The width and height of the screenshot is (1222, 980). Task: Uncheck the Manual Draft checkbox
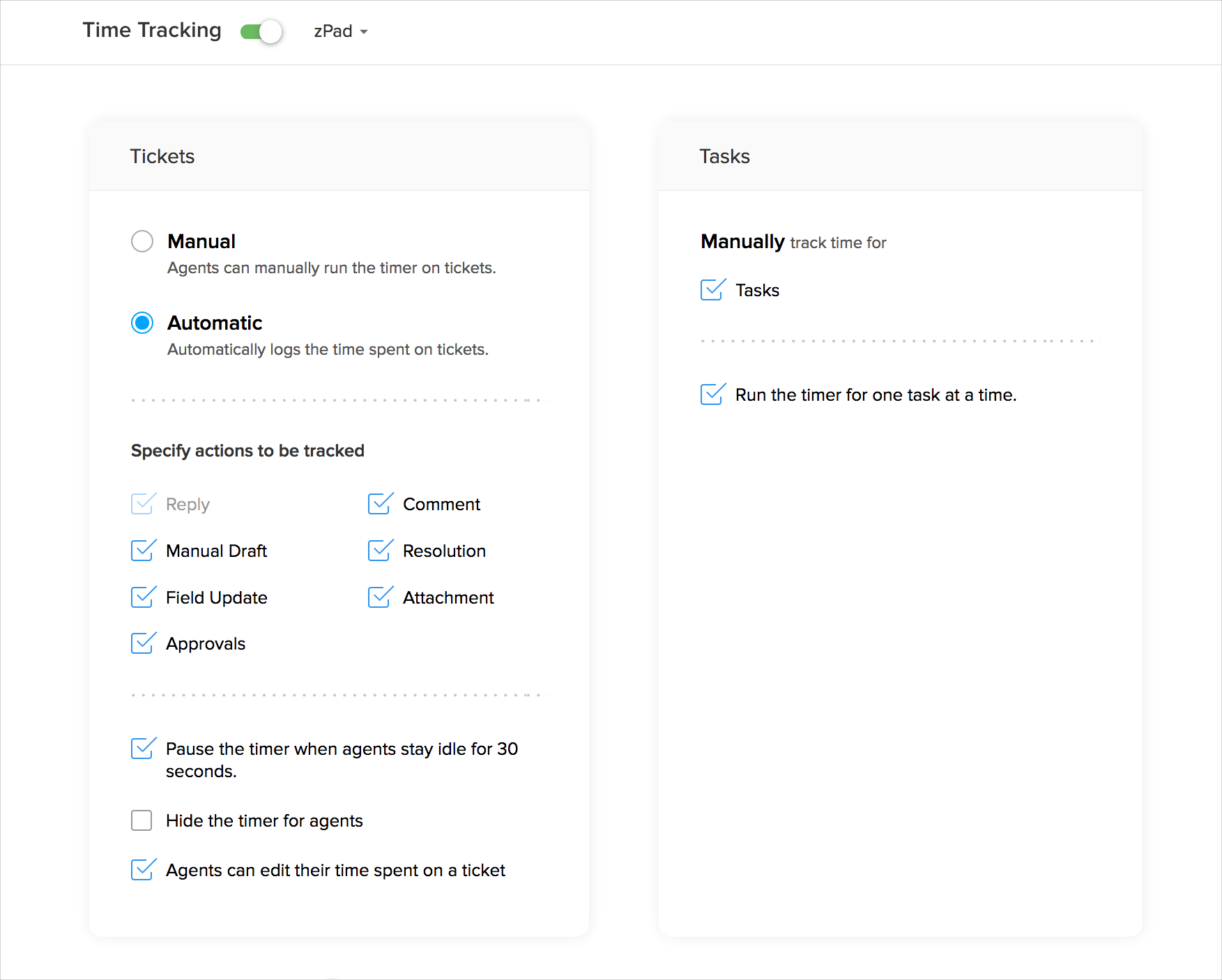[x=142, y=551]
